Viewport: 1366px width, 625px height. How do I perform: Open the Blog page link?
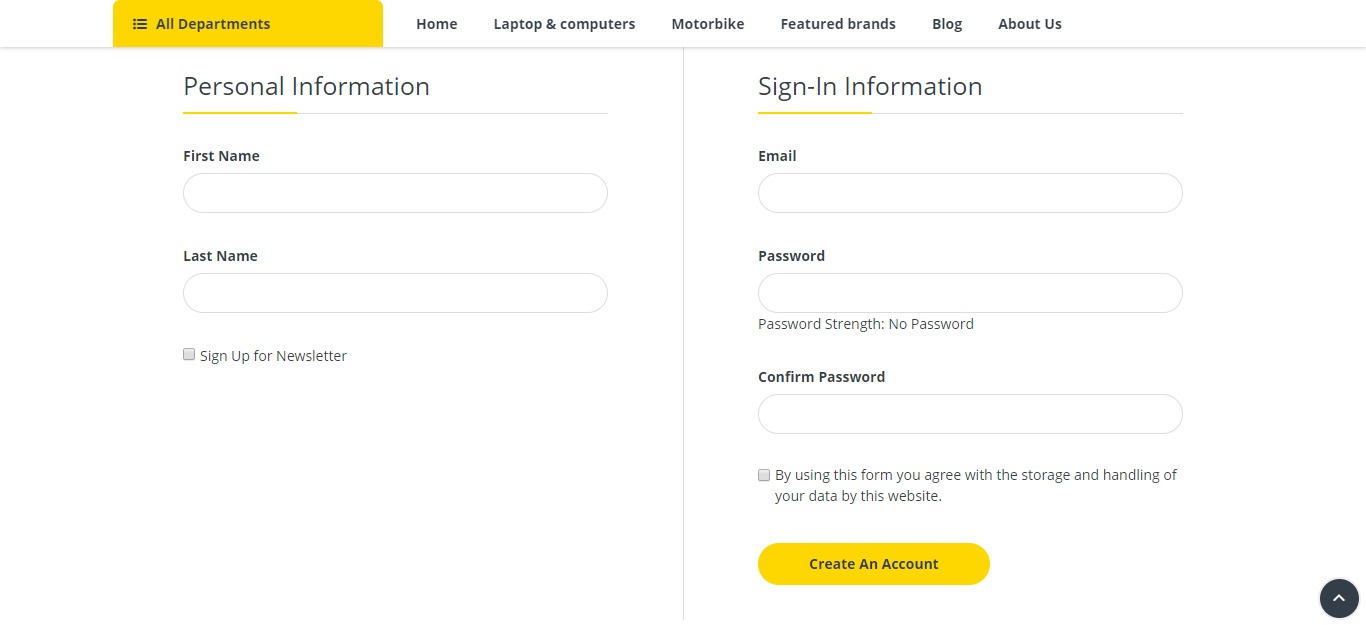pos(947,24)
